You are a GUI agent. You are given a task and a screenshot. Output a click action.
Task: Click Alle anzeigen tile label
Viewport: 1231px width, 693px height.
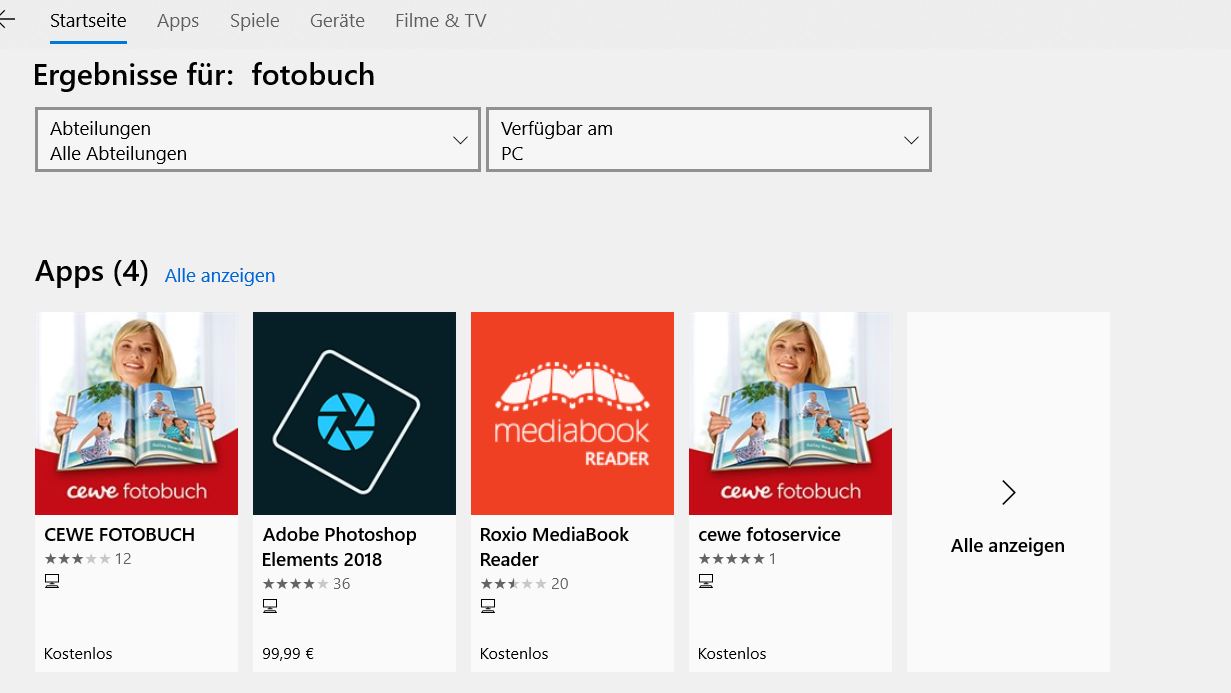point(1008,546)
